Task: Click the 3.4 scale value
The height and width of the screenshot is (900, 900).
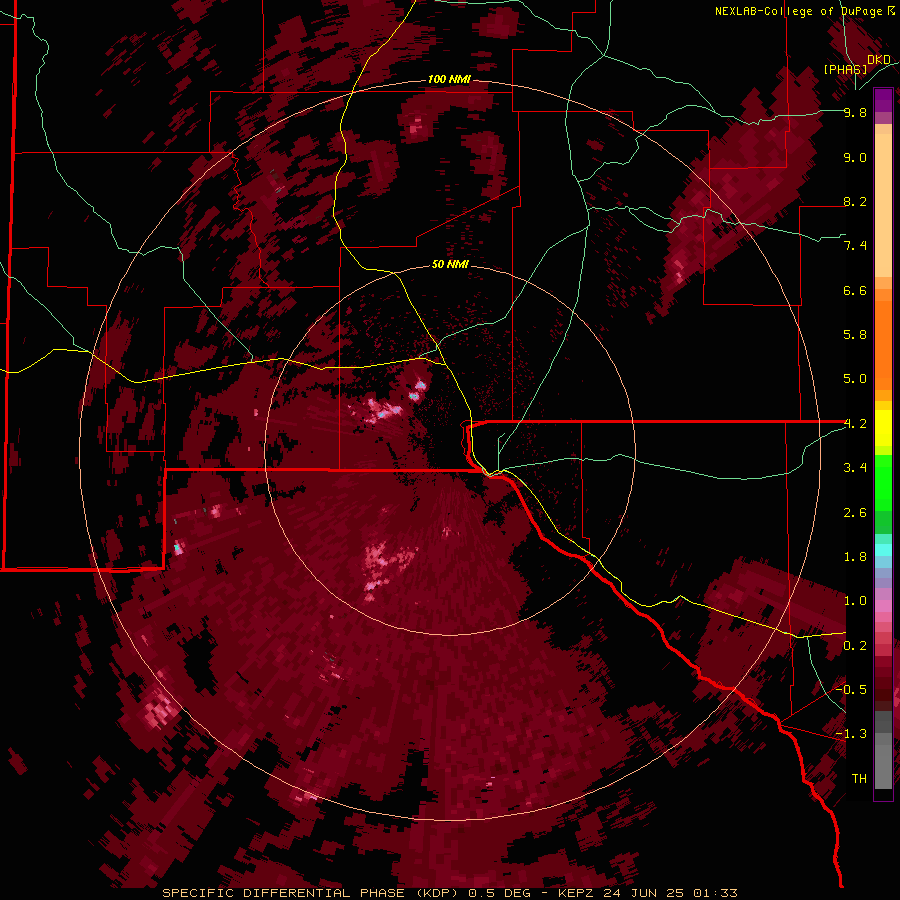Action: click(855, 467)
